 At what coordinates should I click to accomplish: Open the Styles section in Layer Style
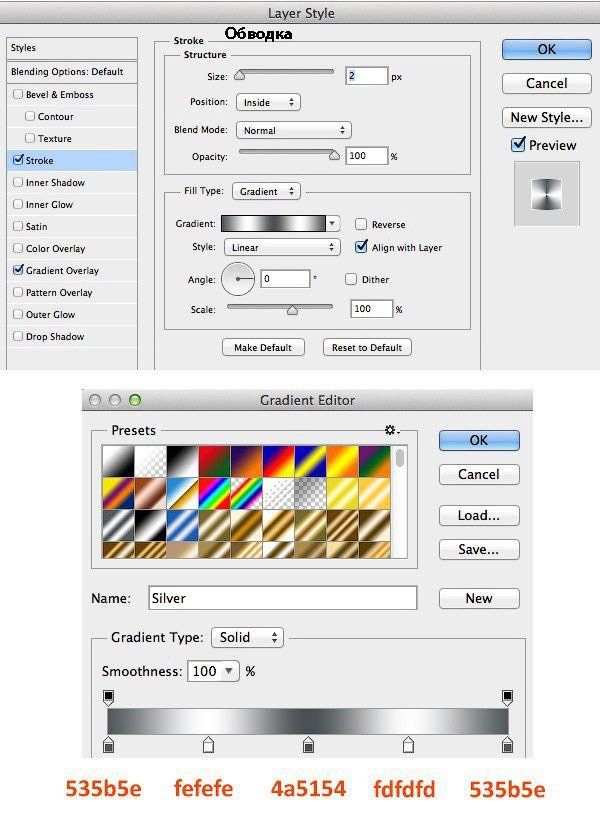pyautogui.click(x=72, y=48)
